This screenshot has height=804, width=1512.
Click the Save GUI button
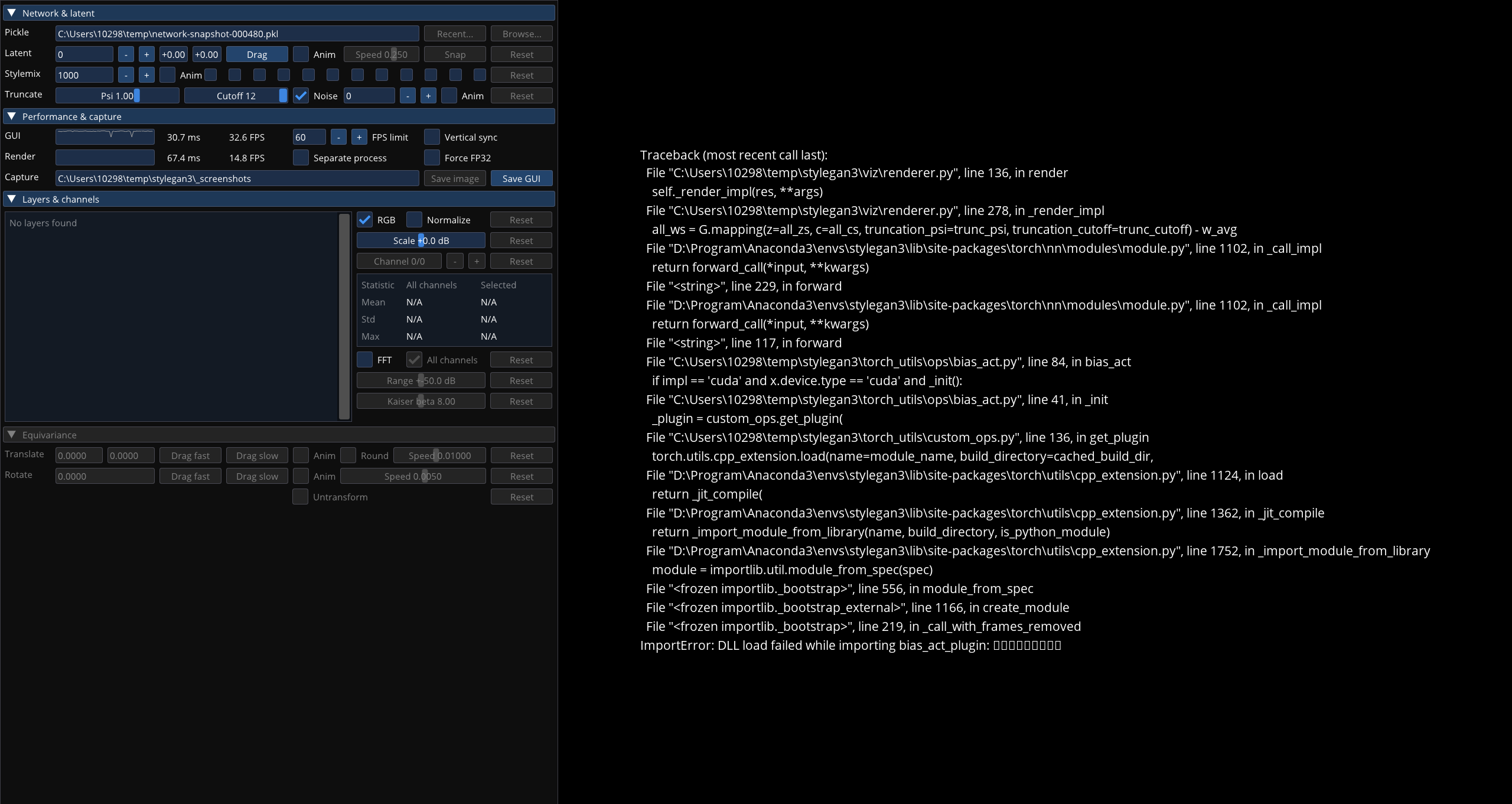522,178
